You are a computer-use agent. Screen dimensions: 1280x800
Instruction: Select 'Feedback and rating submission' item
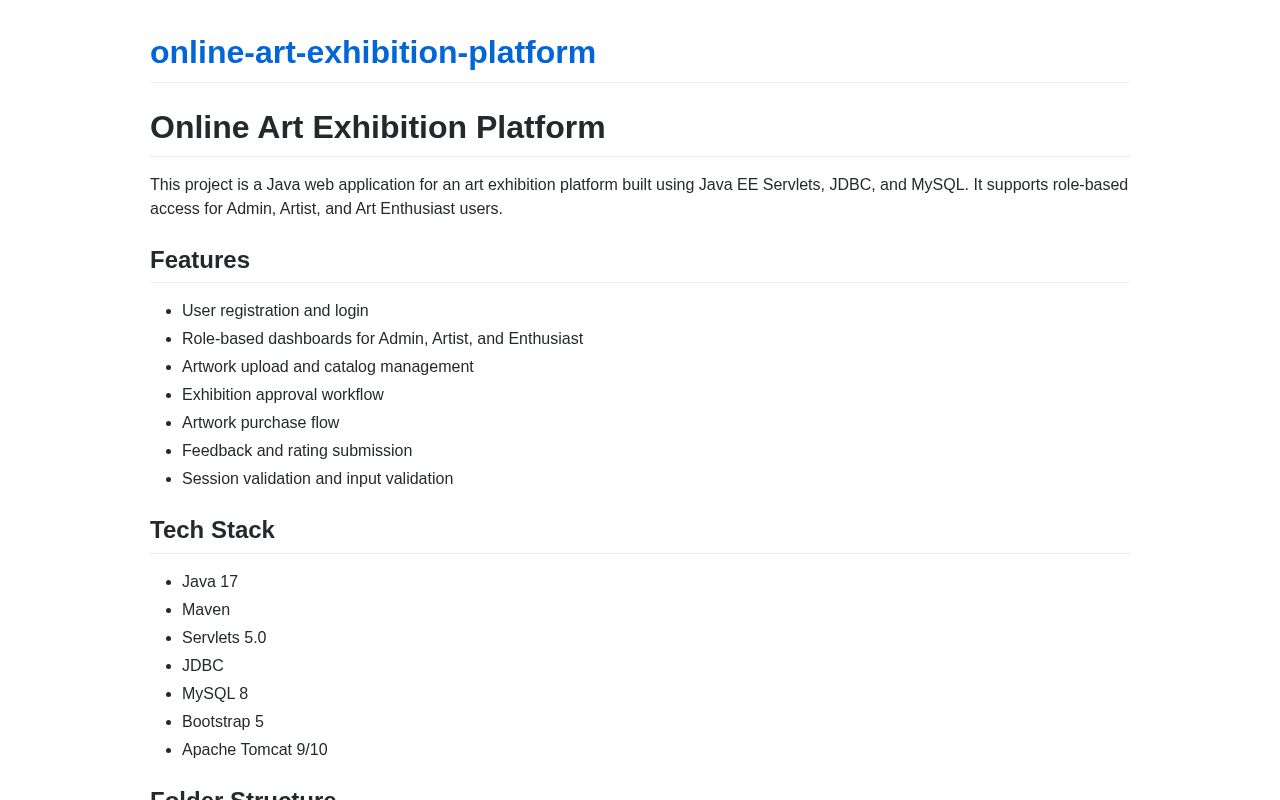[297, 451]
